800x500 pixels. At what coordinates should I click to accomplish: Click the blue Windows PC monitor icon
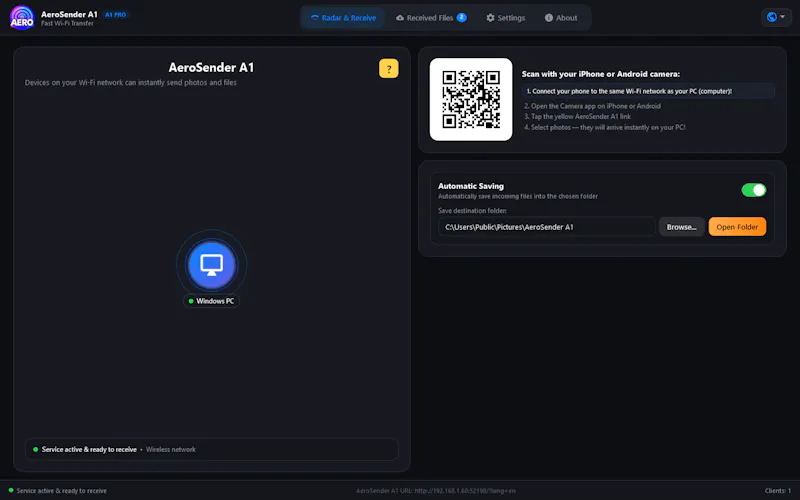click(x=212, y=265)
